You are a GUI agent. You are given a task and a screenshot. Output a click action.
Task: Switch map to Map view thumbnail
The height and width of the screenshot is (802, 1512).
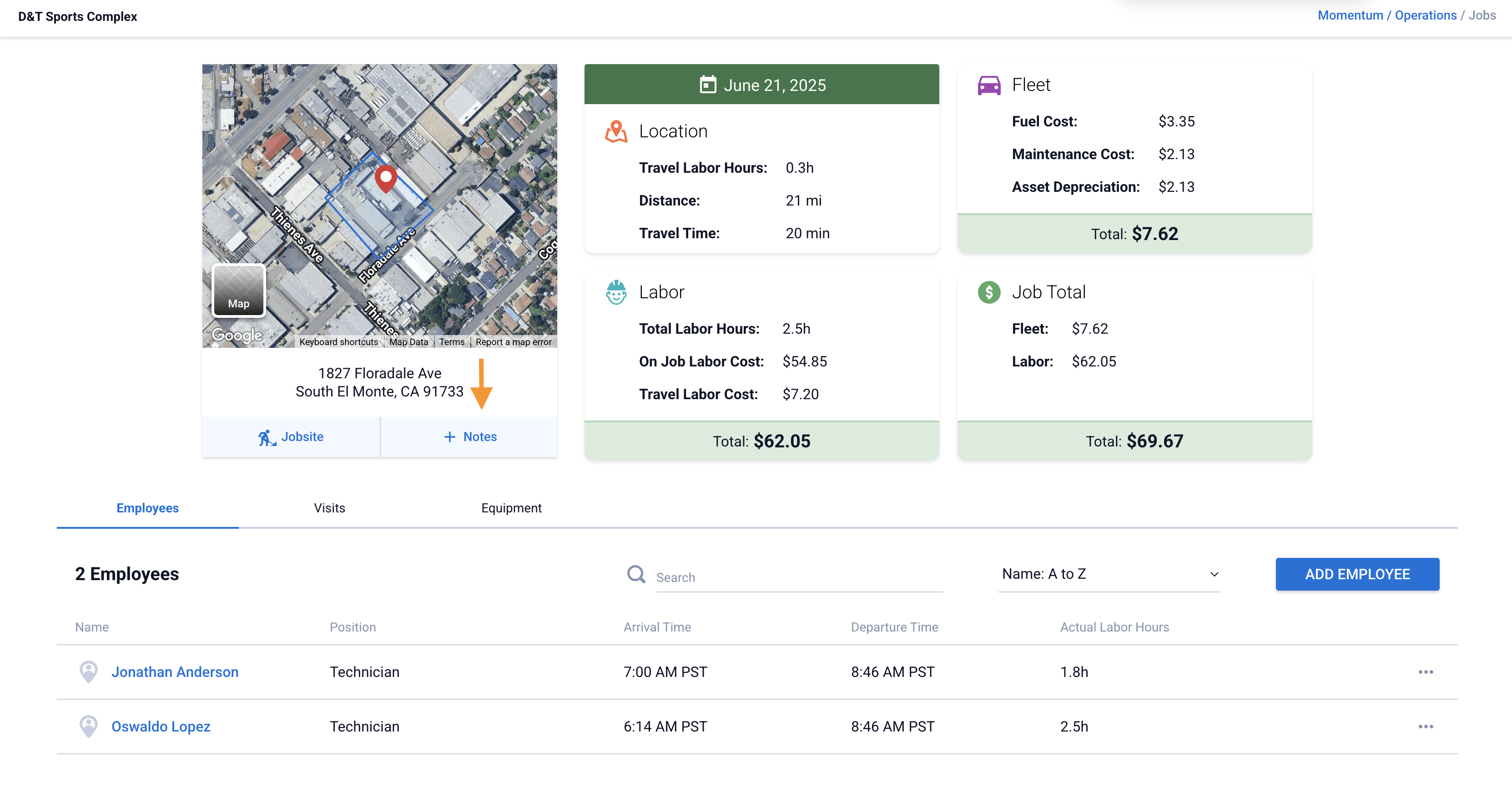(238, 291)
